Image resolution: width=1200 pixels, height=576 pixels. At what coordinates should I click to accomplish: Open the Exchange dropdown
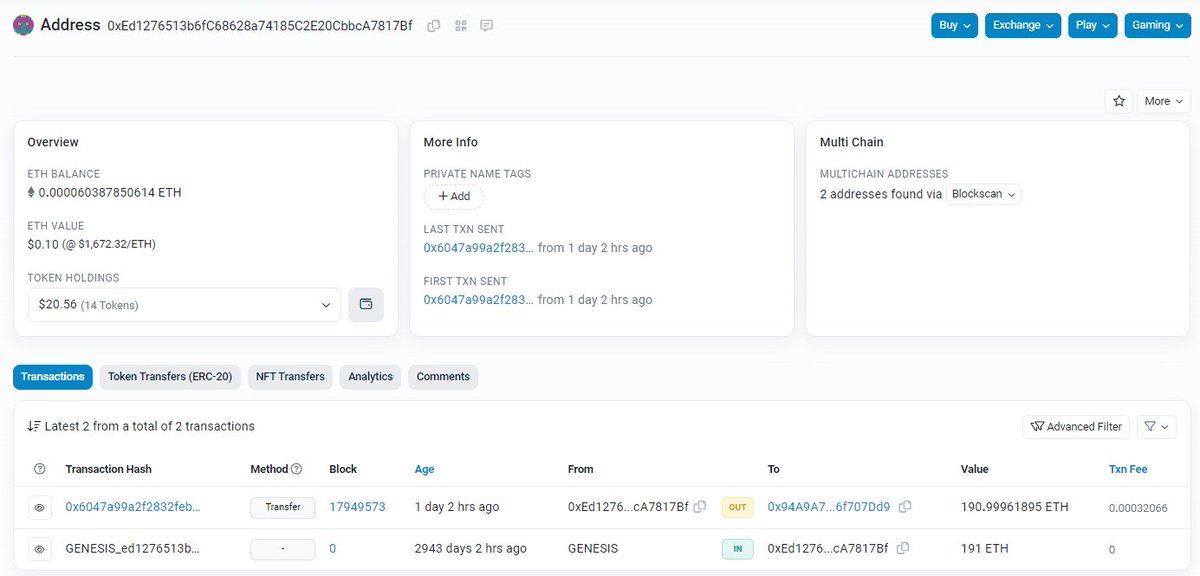tap(1023, 25)
